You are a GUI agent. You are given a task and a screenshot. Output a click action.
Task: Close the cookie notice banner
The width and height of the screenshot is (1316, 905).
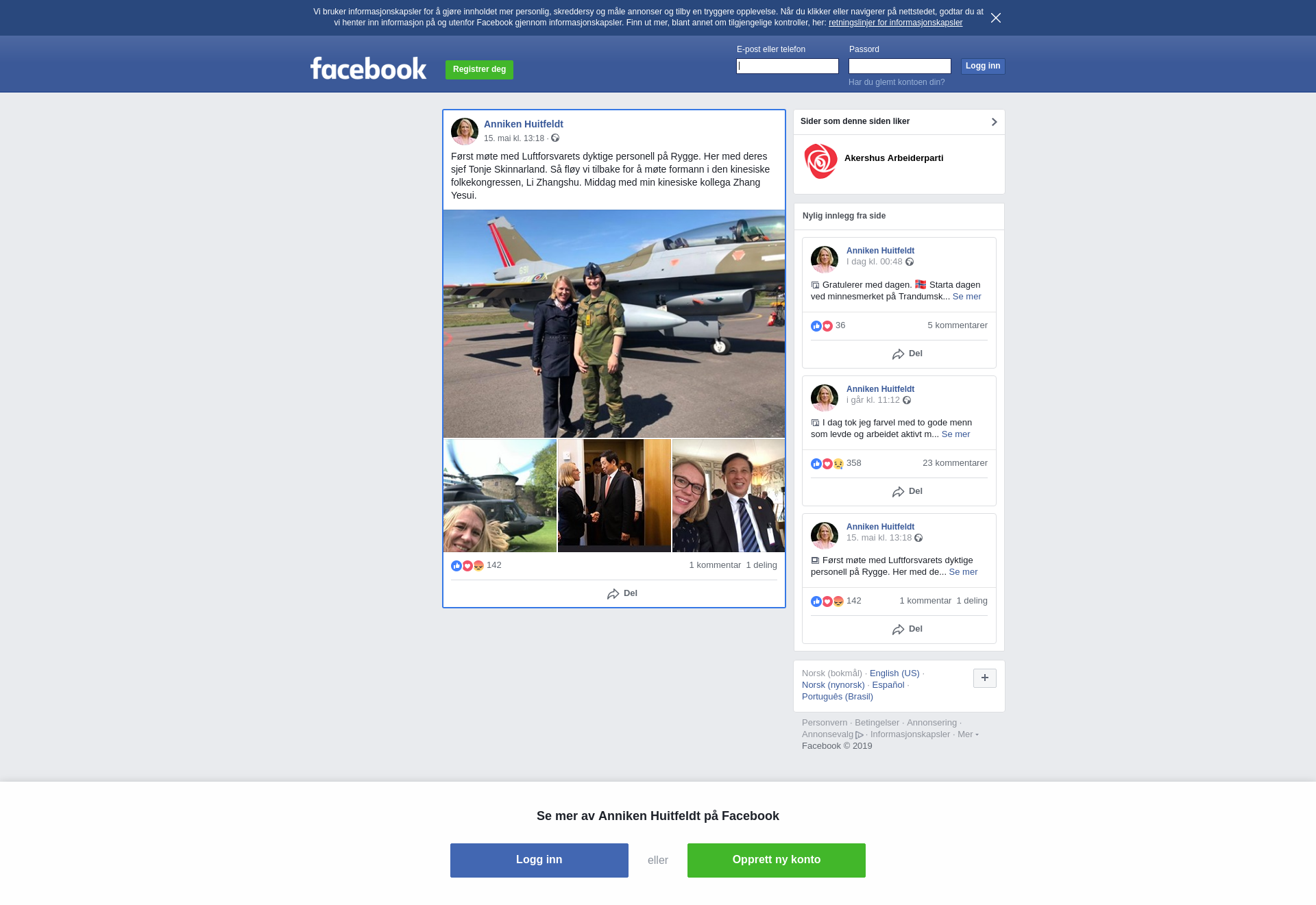[996, 18]
